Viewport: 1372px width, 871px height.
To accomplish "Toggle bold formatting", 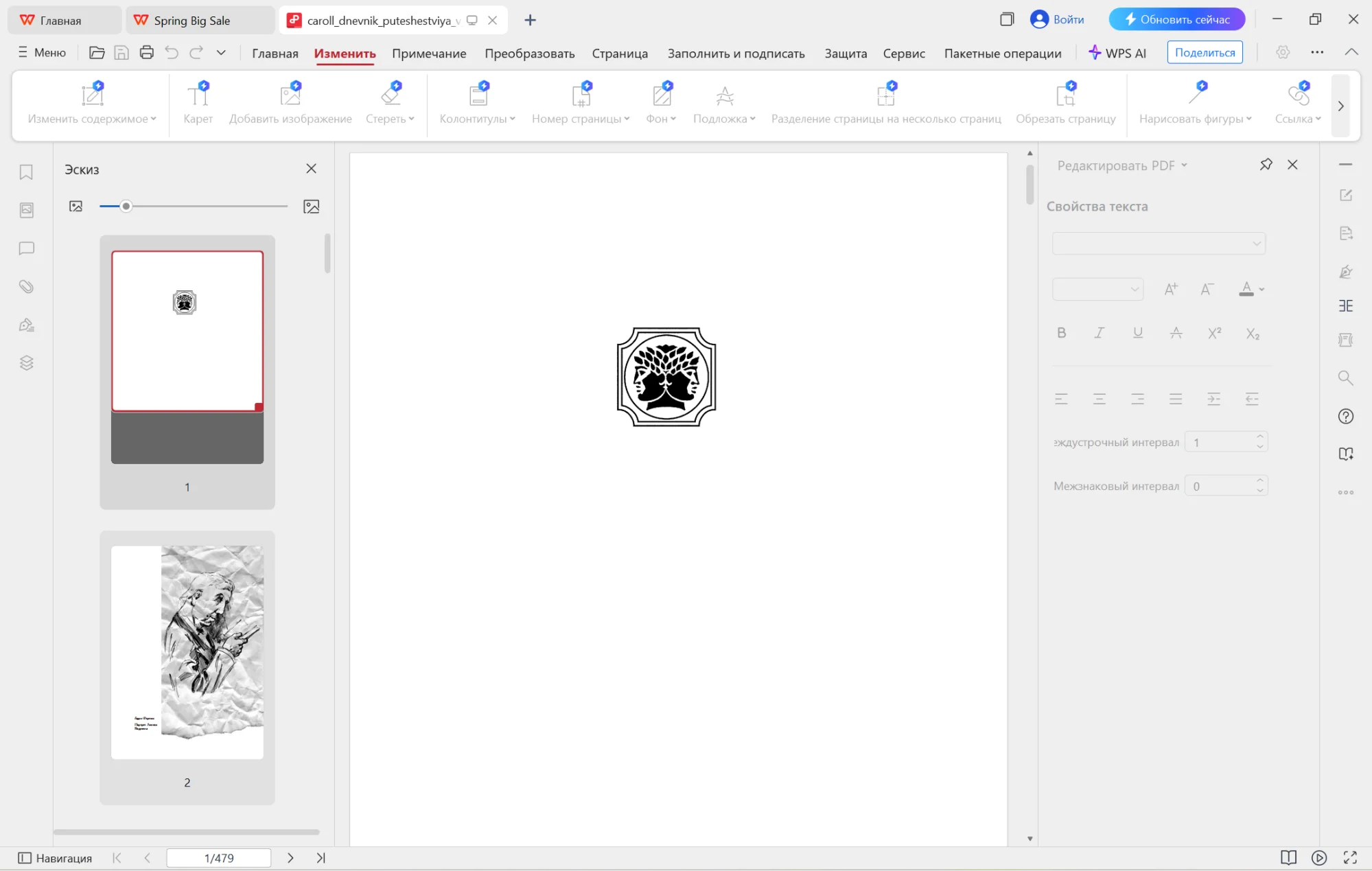I will 1061,333.
